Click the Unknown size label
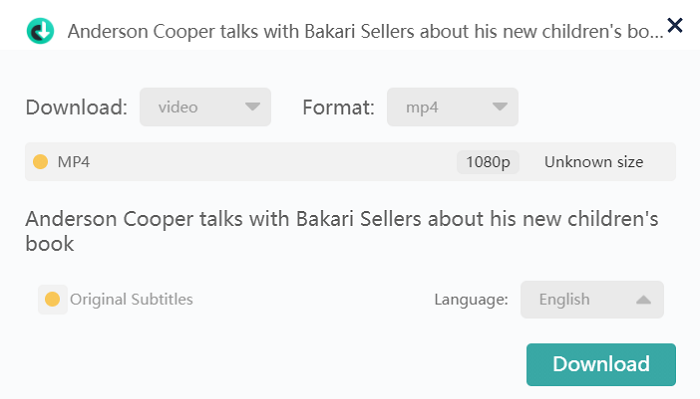This screenshot has height=399, width=700. coord(593,162)
